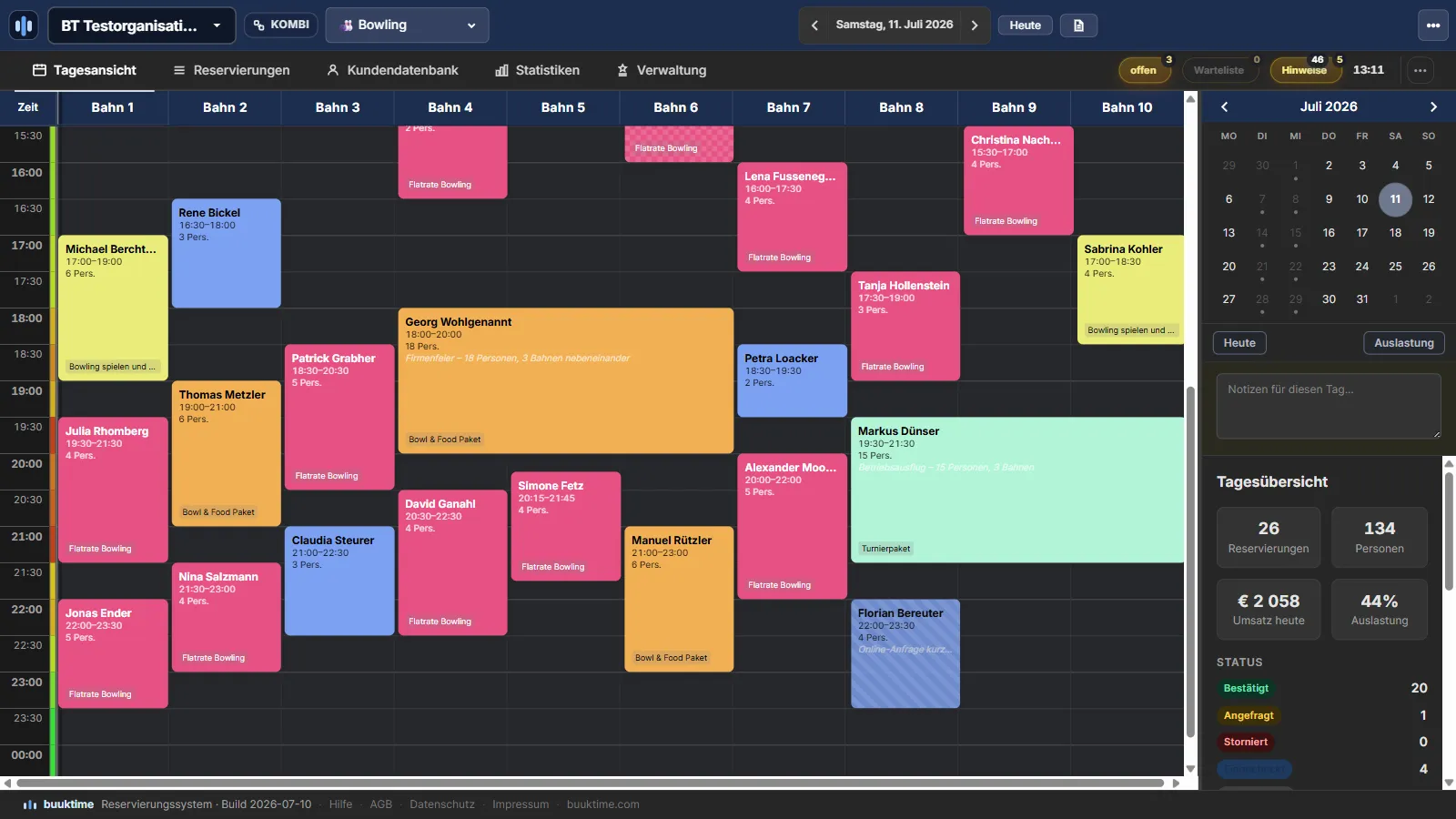Open Rene Bickel reservation on Bahn 2
Screen dimensions: 1456x819
coord(226,253)
